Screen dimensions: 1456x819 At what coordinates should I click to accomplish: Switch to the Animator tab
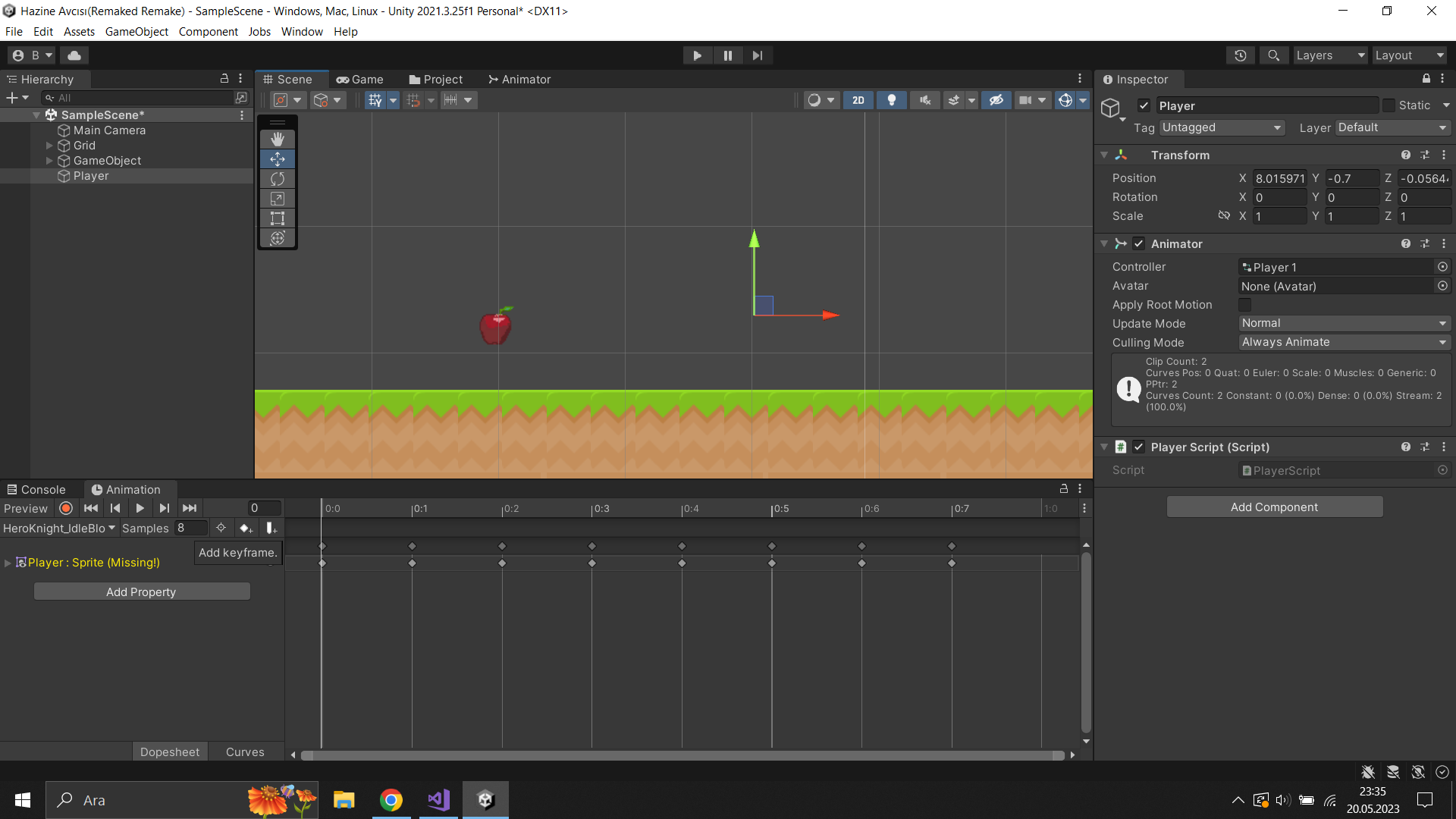tap(519, 80)
